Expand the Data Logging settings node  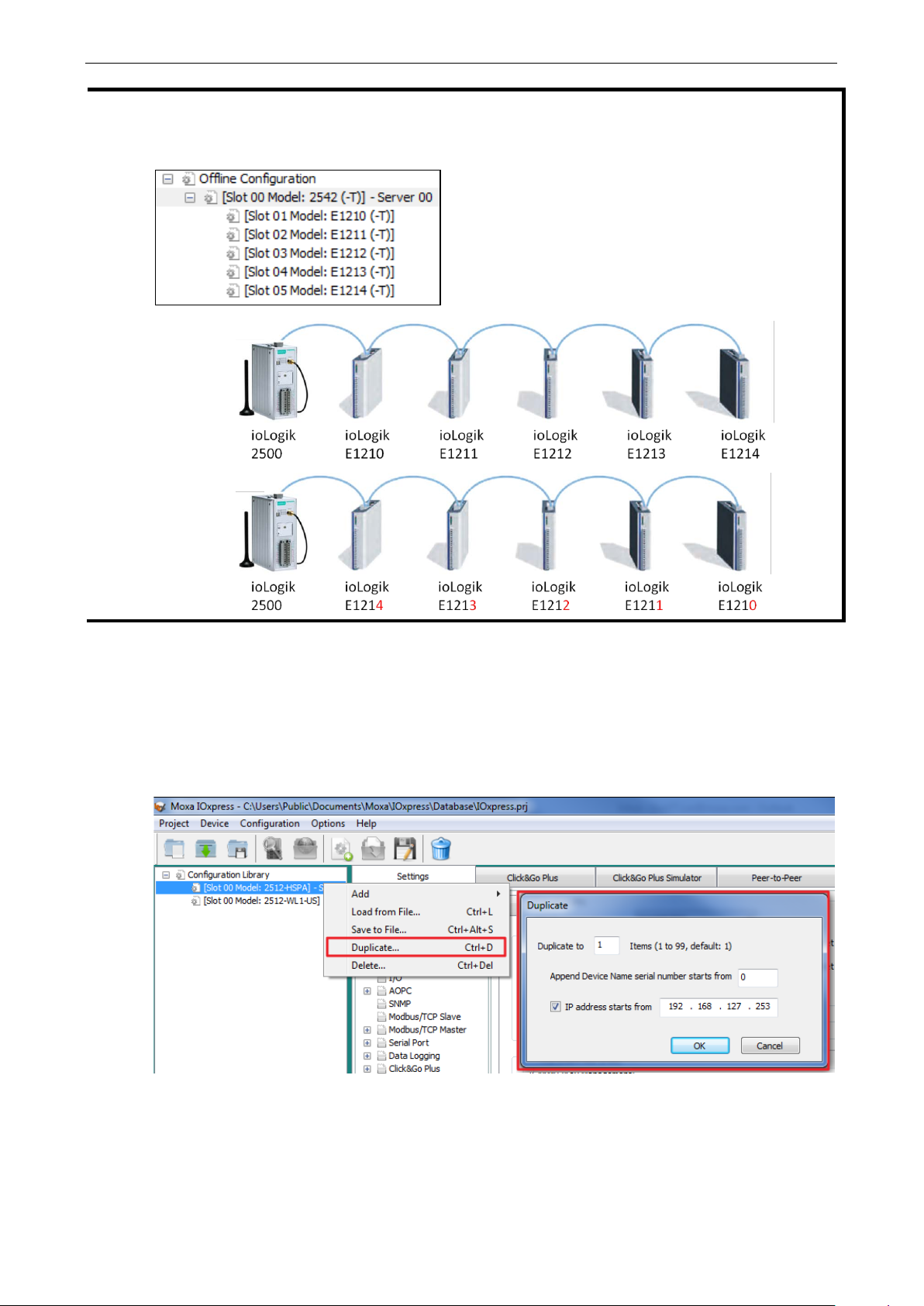pyautogui.click(x=367, y=1056)
